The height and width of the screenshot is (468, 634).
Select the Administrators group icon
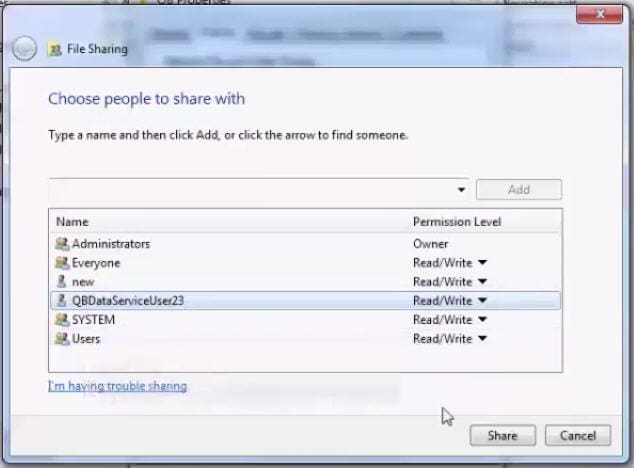tap(62, 244)
